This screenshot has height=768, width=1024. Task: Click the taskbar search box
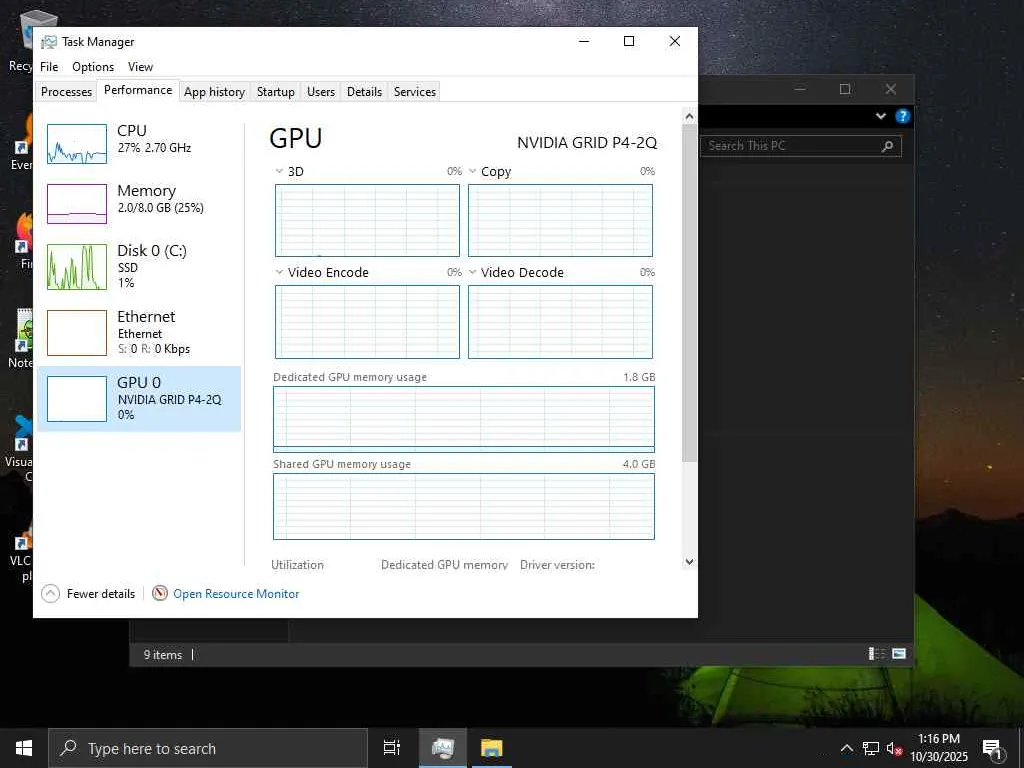[x=208, y=748]
